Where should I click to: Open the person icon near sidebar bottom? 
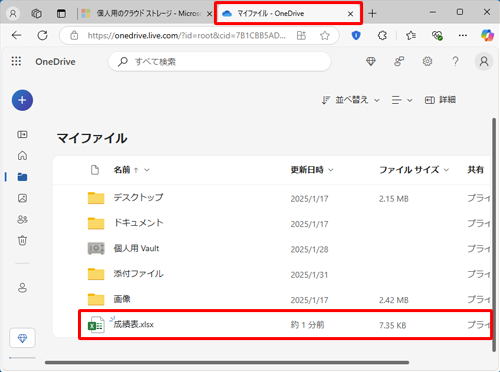22,288
